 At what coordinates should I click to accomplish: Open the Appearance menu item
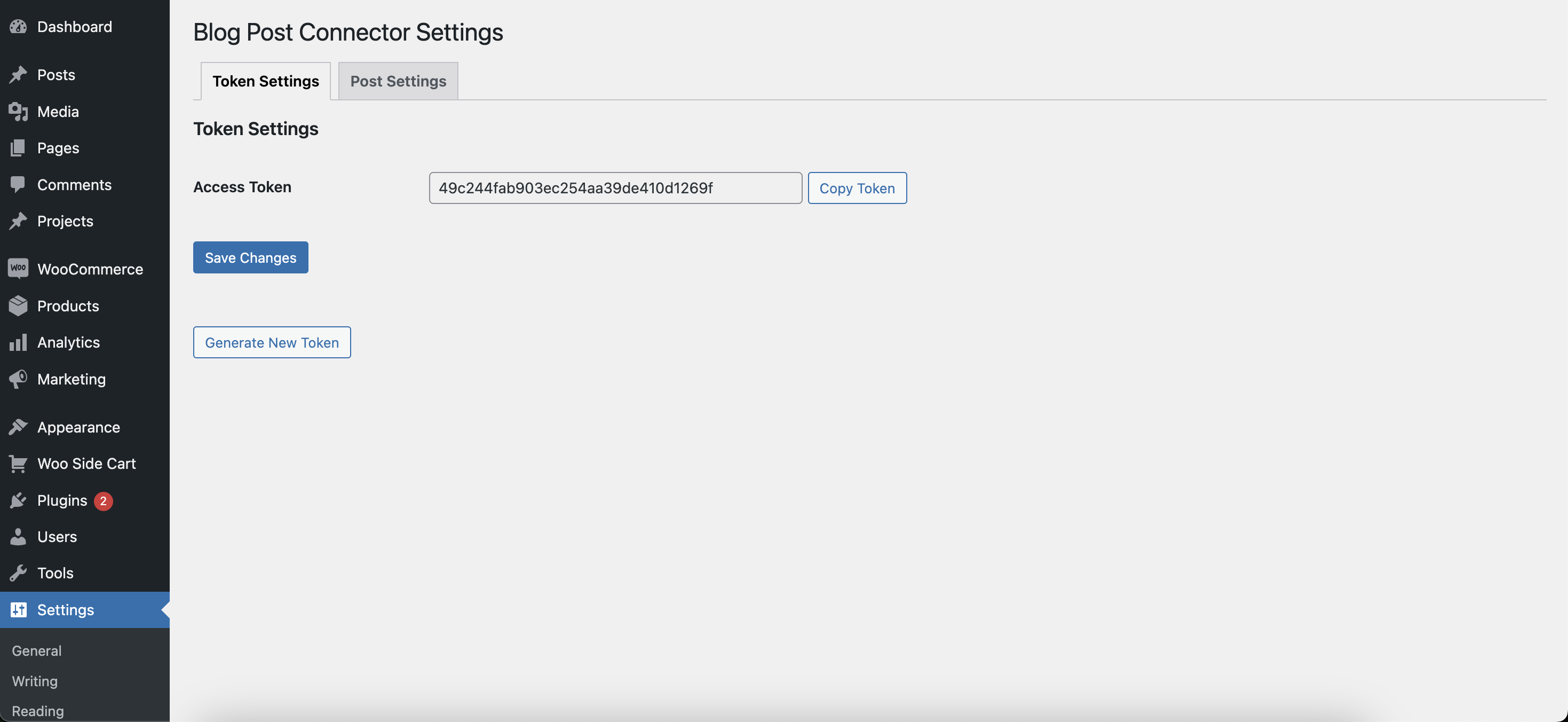pos(85,427)
